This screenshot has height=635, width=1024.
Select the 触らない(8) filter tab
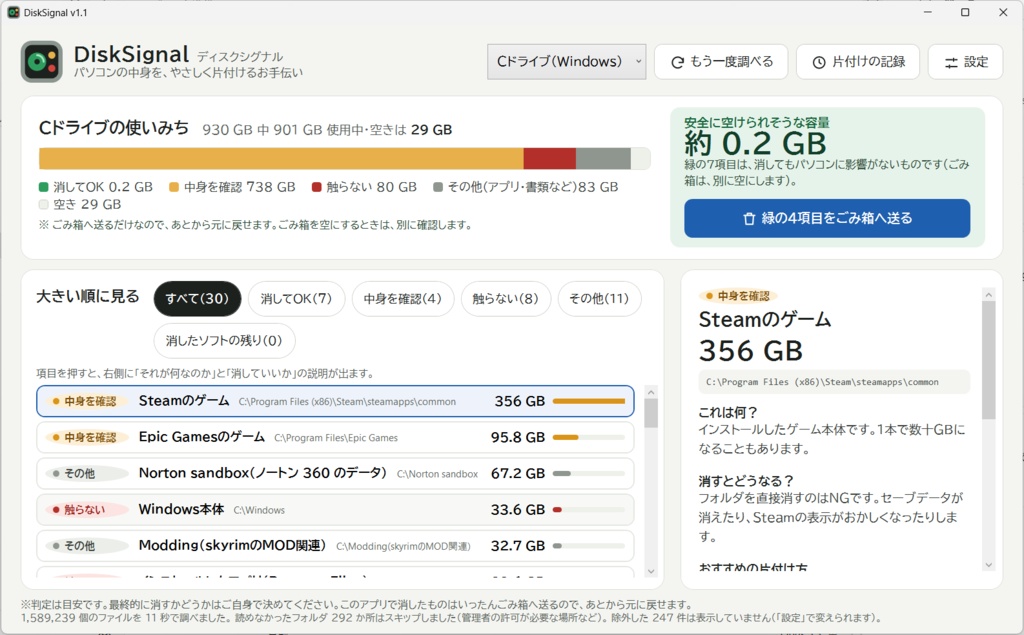tap(505, 299)
